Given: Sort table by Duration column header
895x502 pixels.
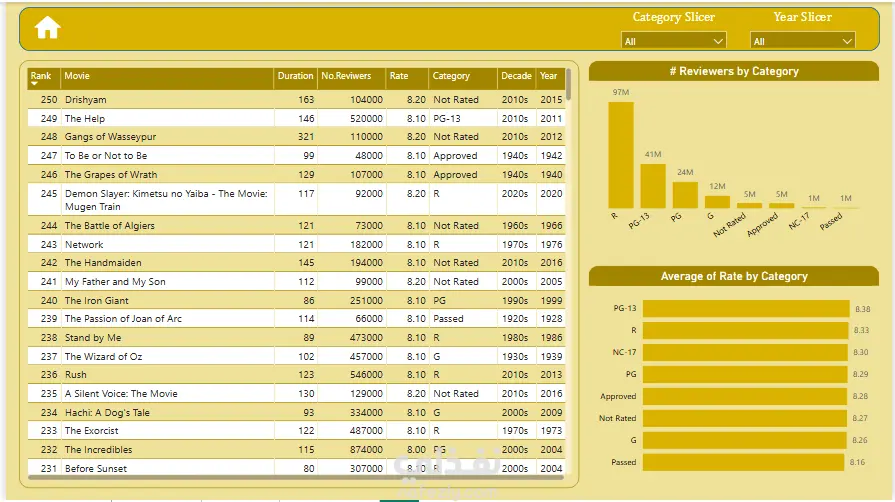Looking at the screenshot, I should [x=295, y=76].
